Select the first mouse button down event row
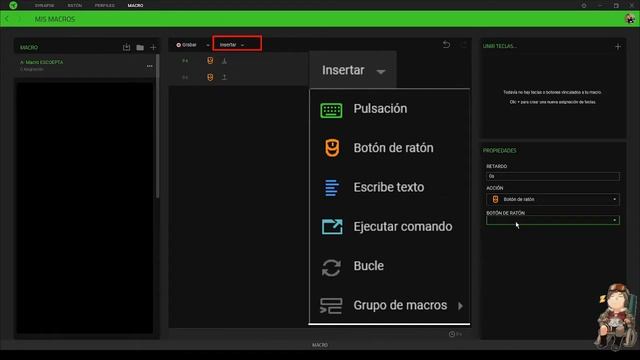The image size is (640, 360). tap(238, 61)
